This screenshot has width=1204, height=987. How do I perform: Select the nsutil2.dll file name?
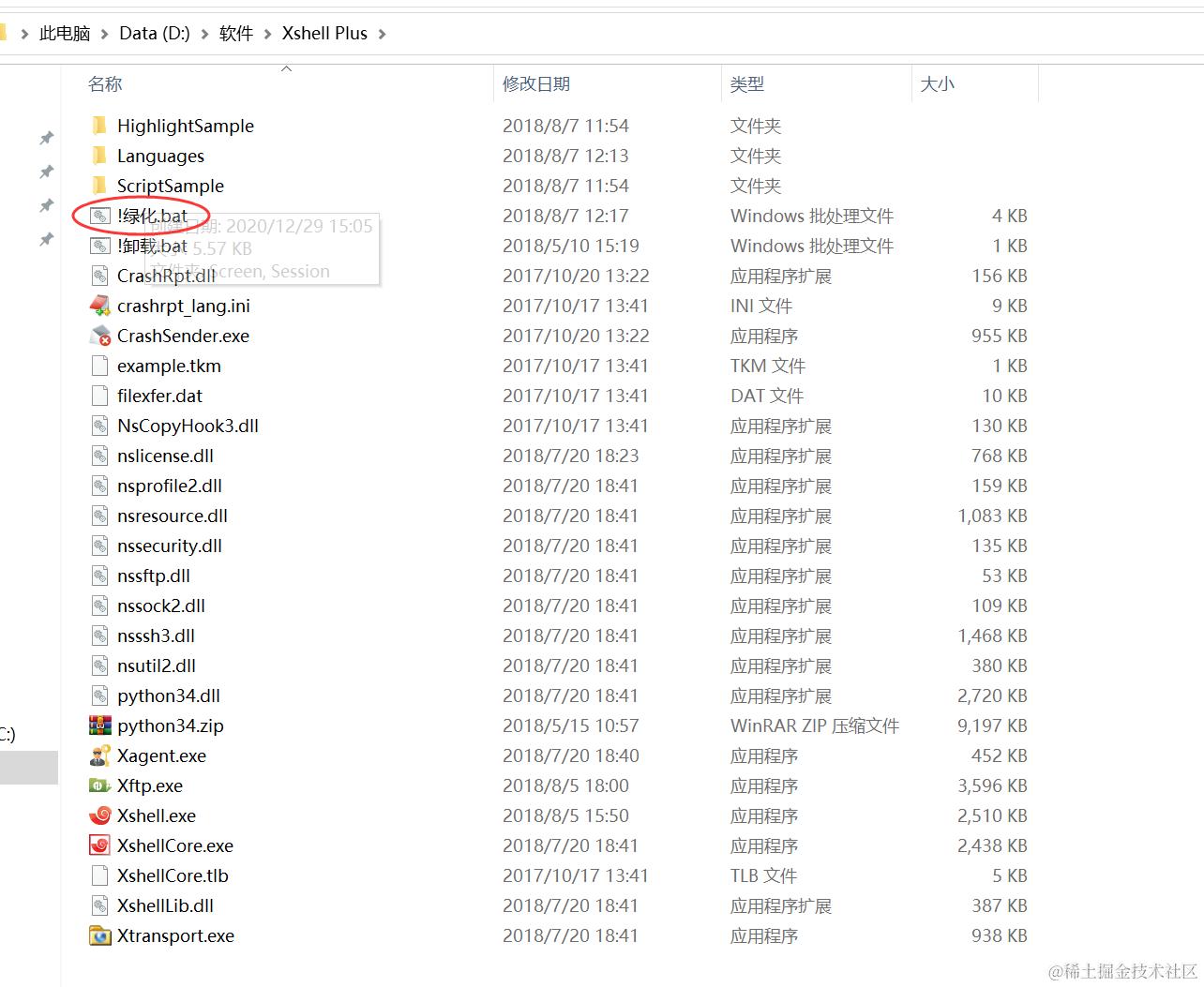click(157, 665)
